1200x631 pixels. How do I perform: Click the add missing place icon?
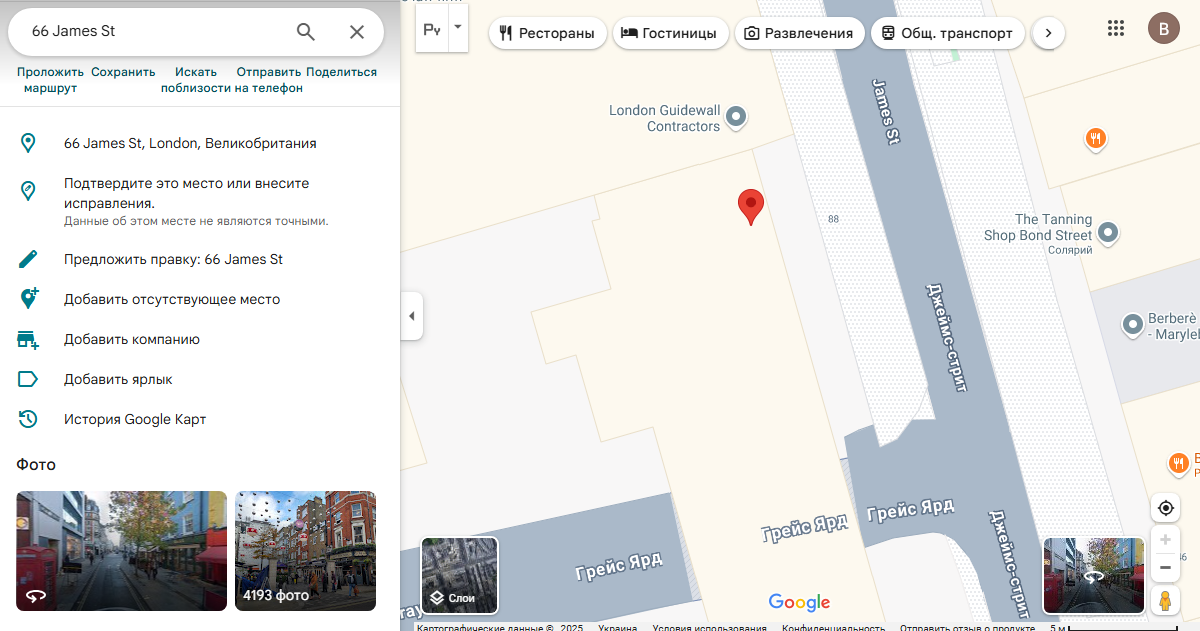(x=28, y=298)
